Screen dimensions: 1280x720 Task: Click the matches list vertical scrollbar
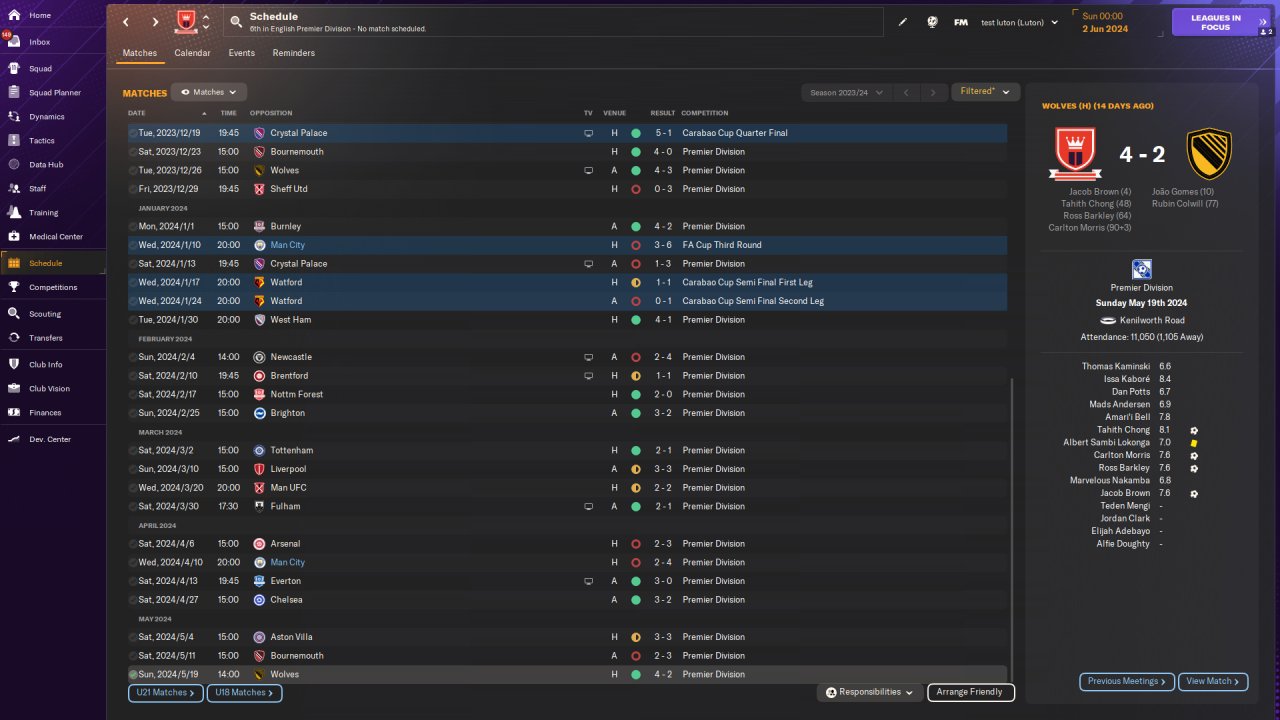1011,530
